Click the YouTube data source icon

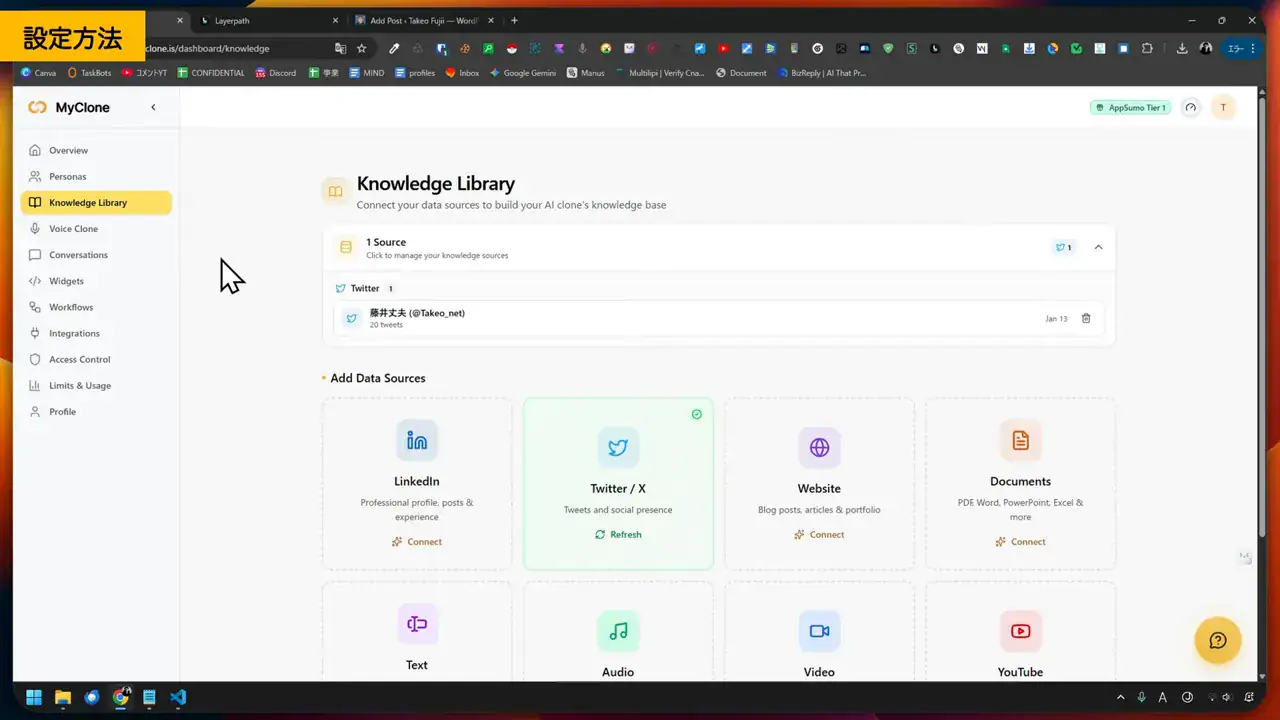pos(1020,631)
